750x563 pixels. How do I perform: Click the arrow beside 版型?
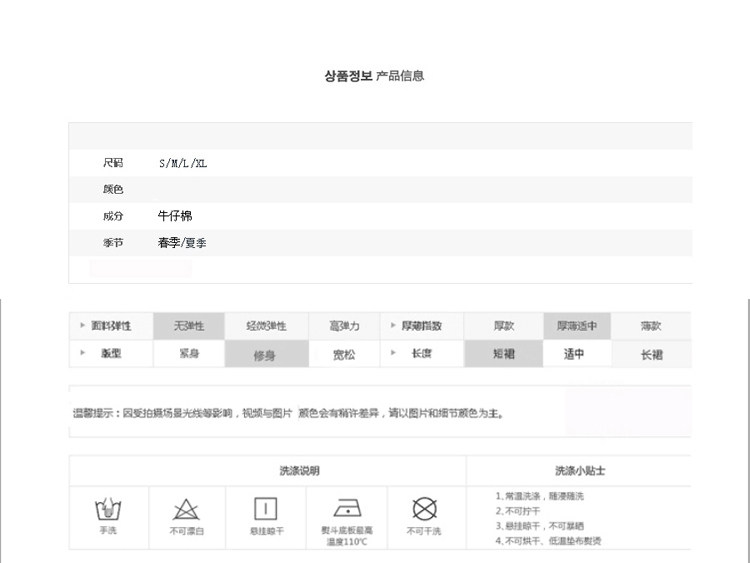(82, 353)
